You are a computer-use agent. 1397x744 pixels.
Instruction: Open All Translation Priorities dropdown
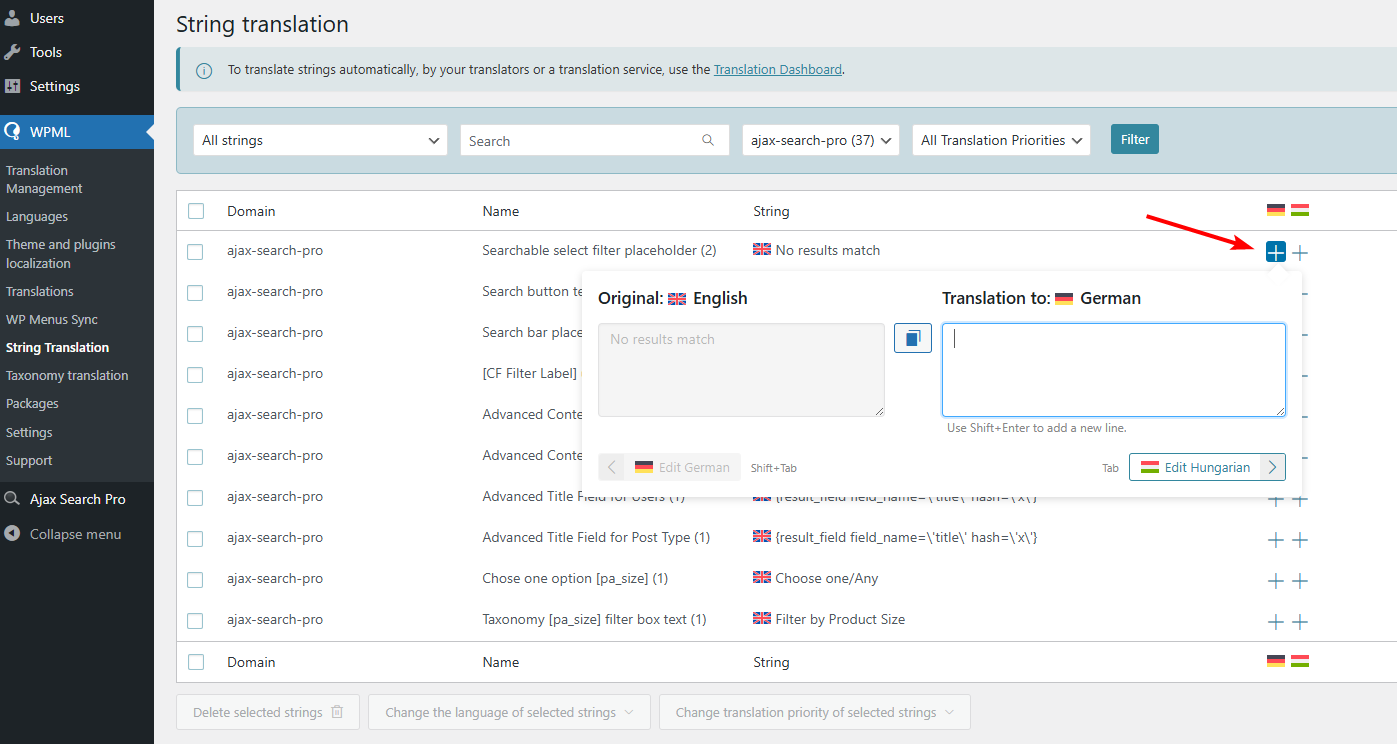coord(1001,140)
